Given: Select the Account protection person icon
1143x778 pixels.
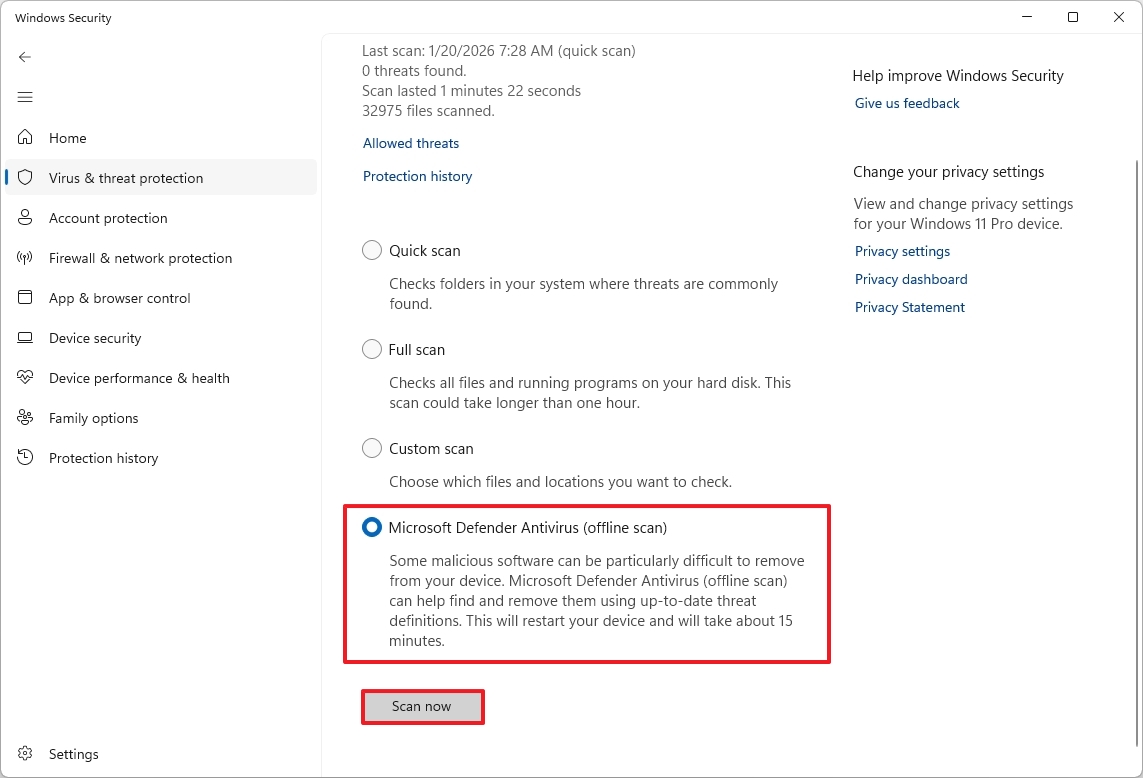Looking at the screenshot, I should pos(25,218).
